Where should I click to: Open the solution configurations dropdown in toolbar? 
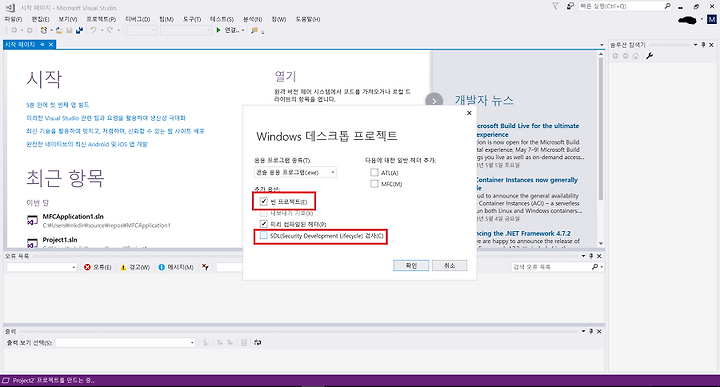(142, 30)
